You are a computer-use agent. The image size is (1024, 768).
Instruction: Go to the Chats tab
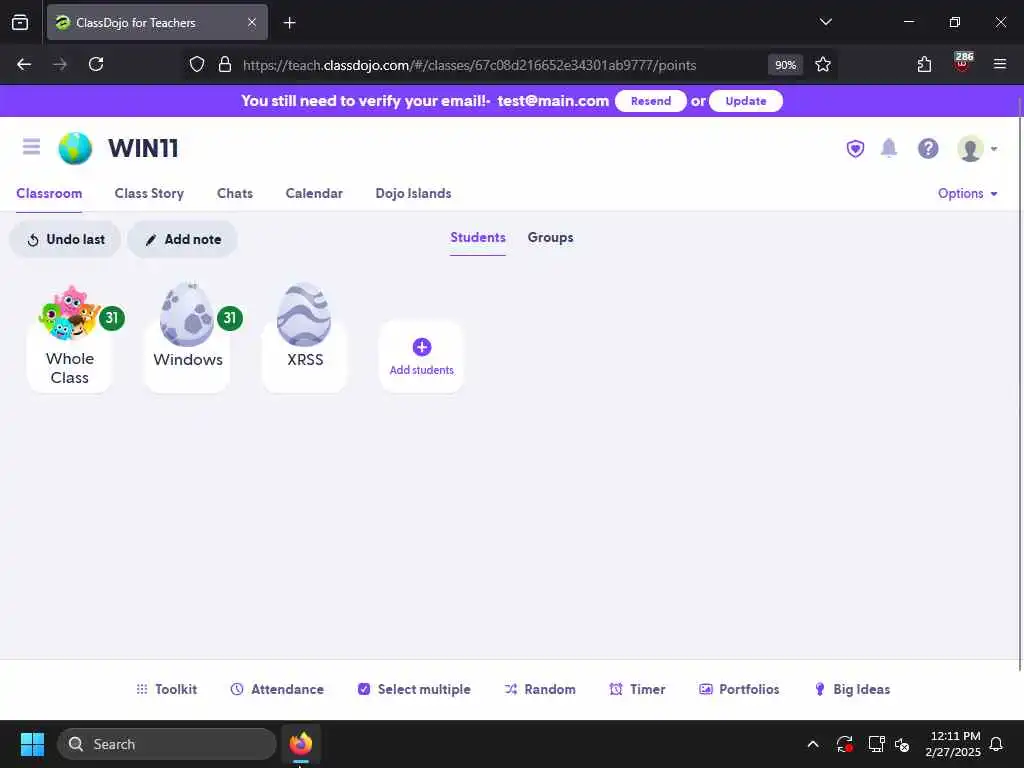[234, 193]
